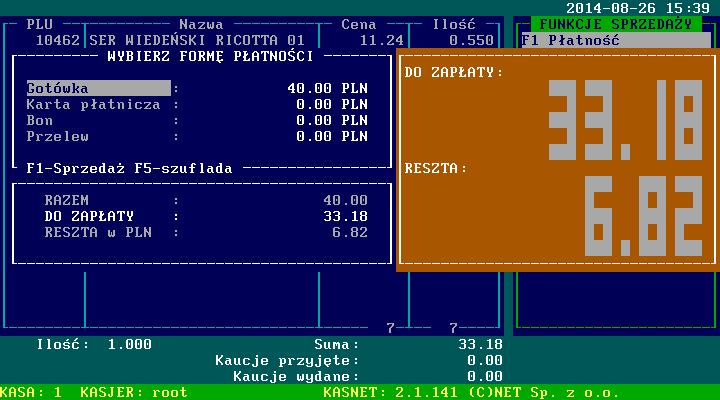This screenshot has width=720, height=400.
Task: Click product name SER WIEDEŃSKI RICOTTA 01
Action: click(x=197, y=40)
